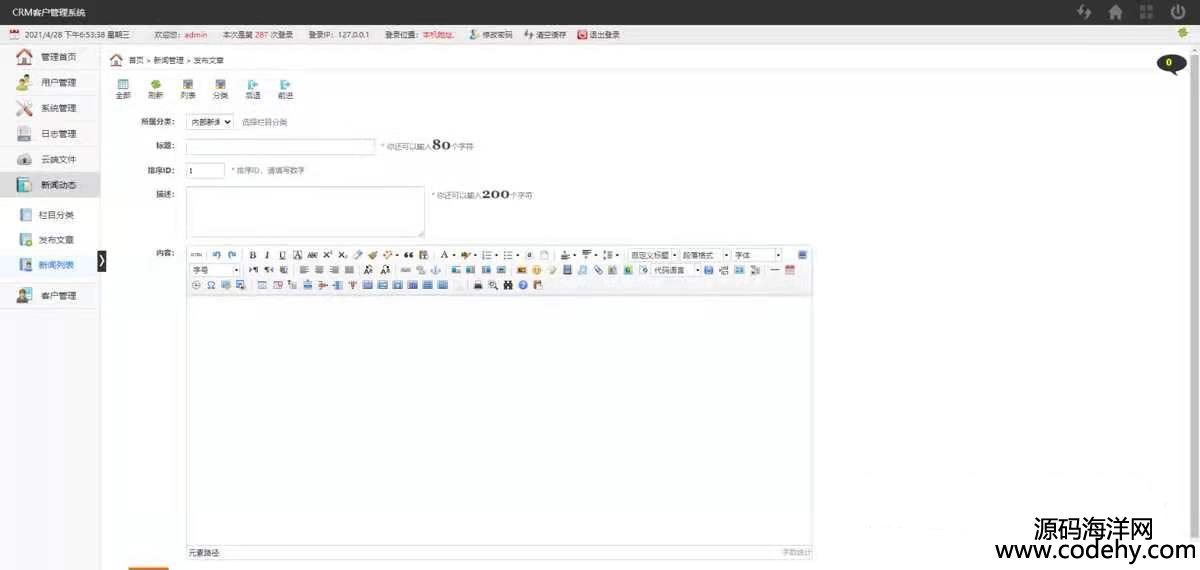Open 系统管理 in sidebar

tap(50, 108)
